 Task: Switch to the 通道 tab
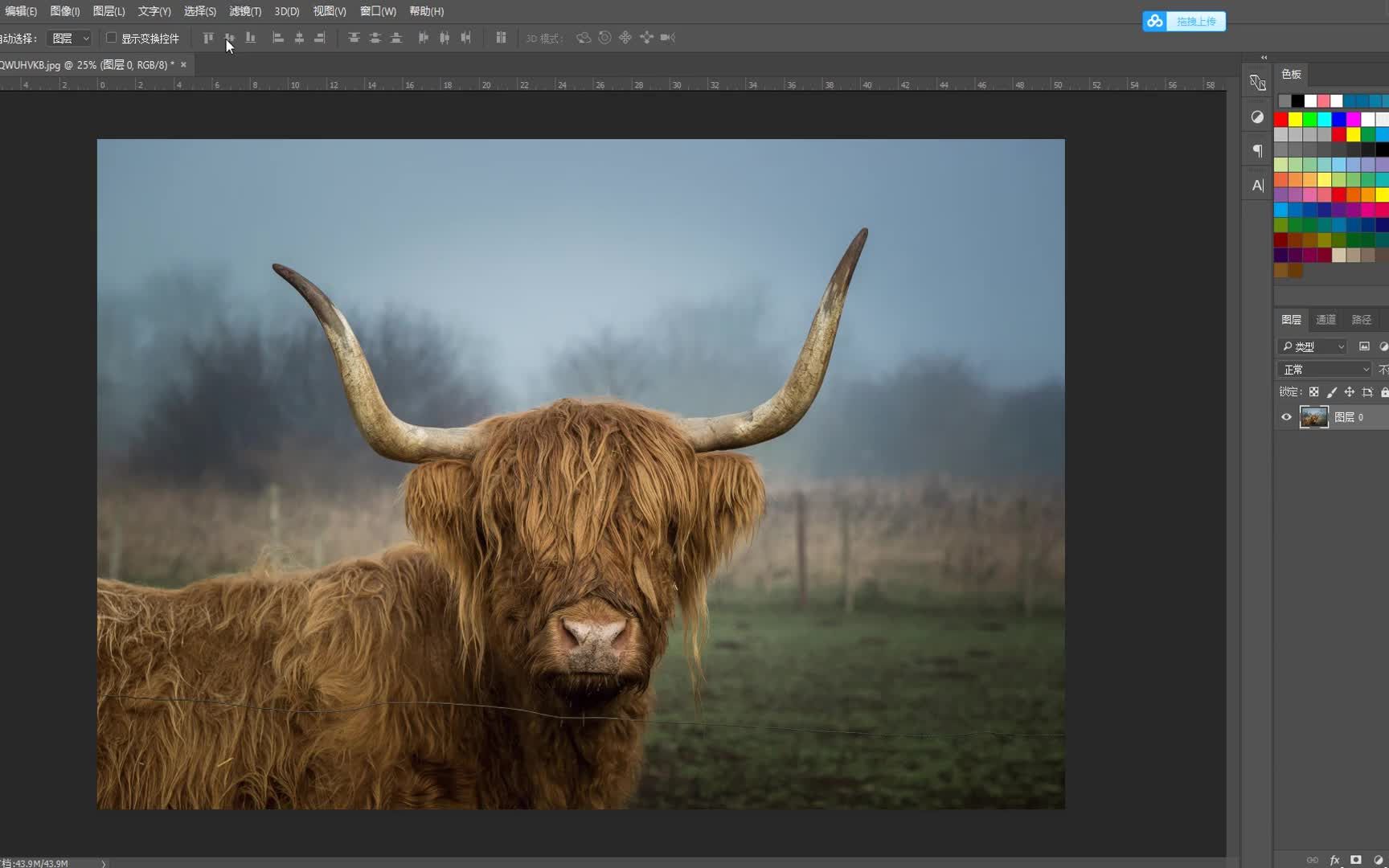[1325, 320]
